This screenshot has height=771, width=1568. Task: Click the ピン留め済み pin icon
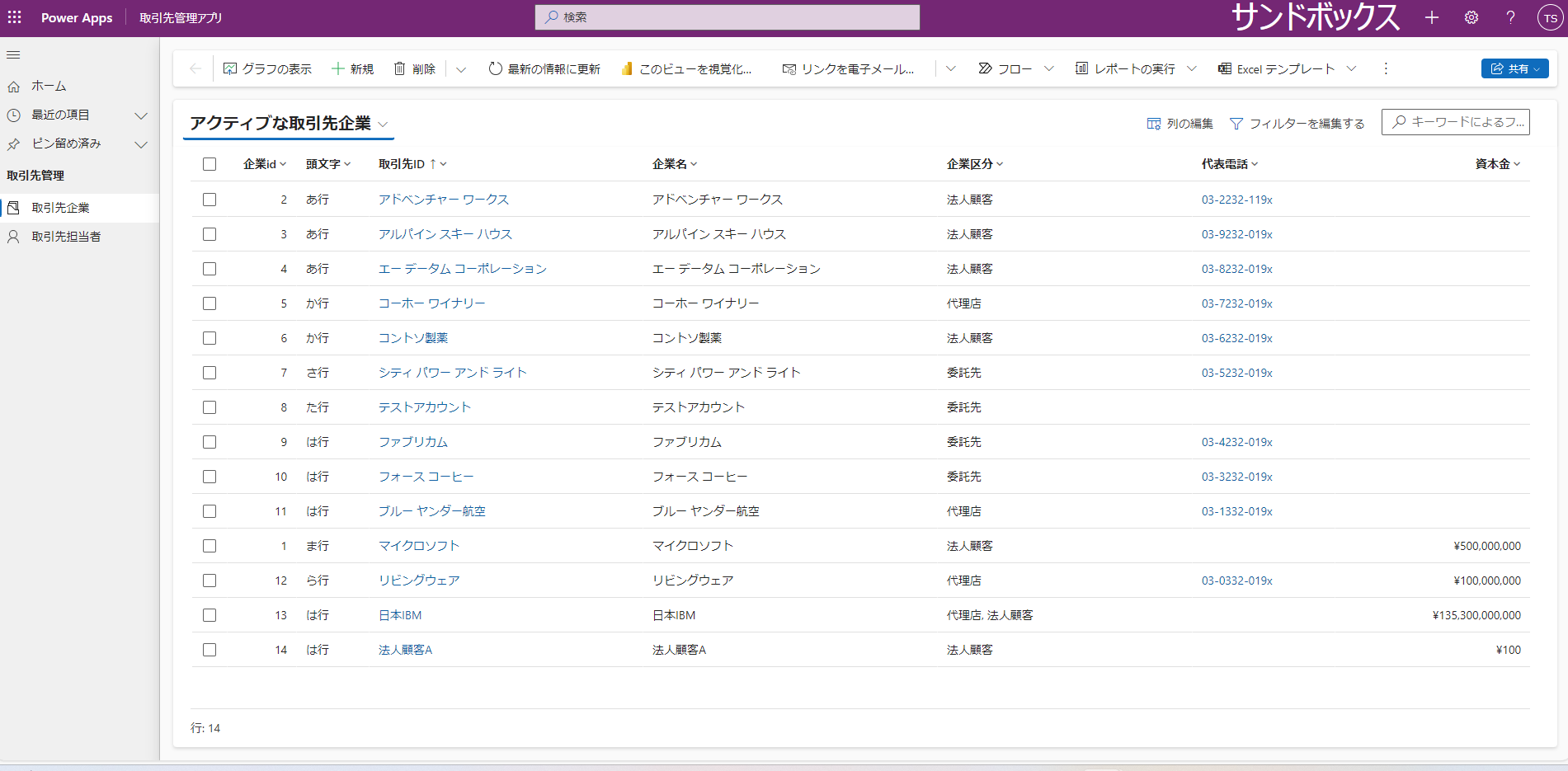[13, 144]
